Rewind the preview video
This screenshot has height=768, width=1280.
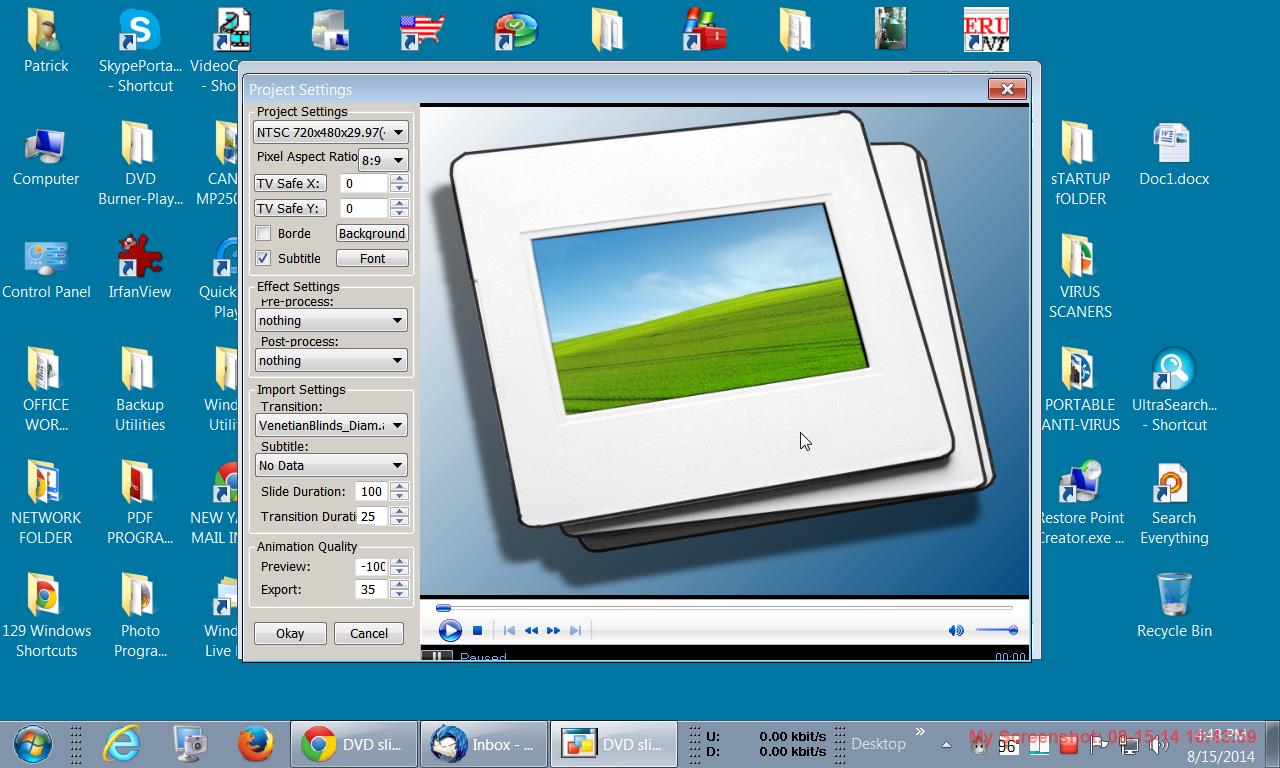[x=531, y=630]
